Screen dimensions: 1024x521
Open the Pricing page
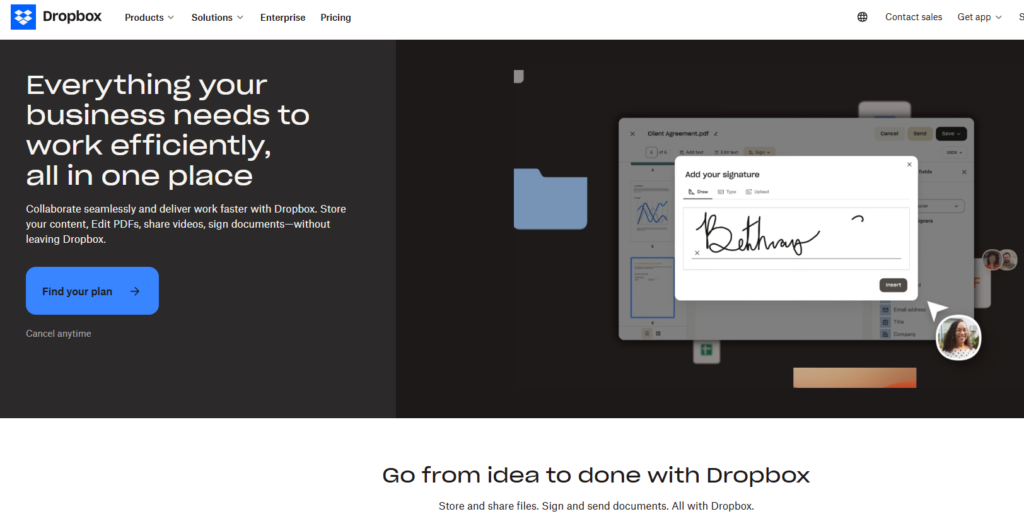pos(335,17)
